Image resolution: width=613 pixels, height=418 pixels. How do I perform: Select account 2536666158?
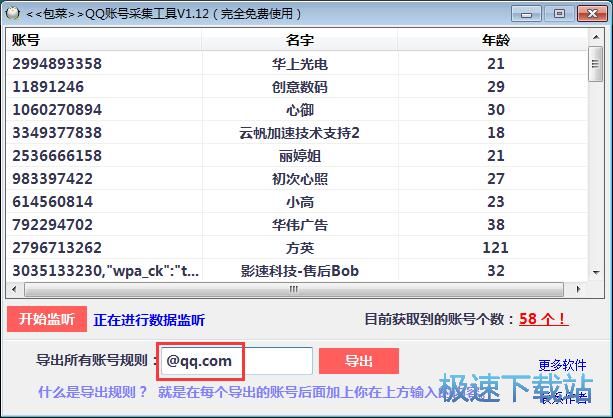(x=57, y=156)
